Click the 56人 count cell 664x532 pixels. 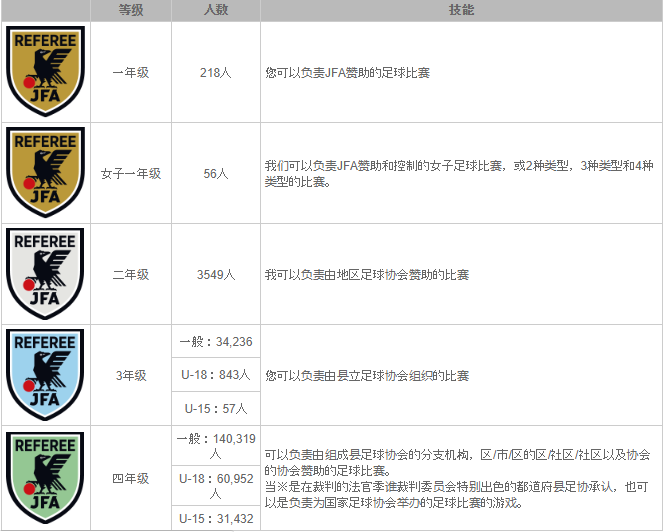(216, 173)
